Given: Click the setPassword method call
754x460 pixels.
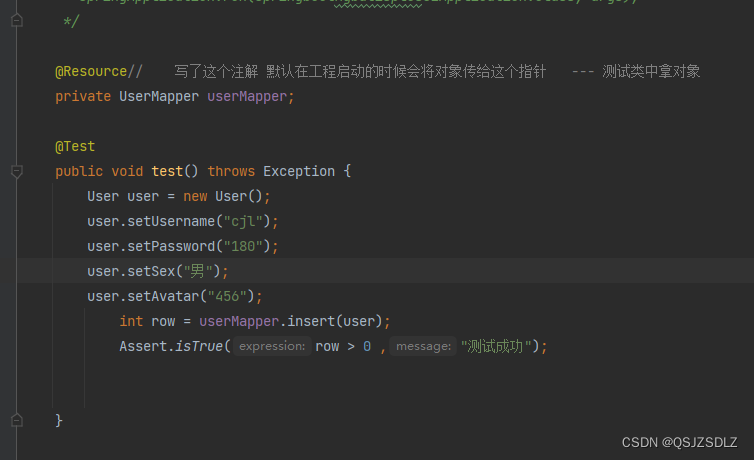Looking at the screenshot, I should (x=171, y=246).
